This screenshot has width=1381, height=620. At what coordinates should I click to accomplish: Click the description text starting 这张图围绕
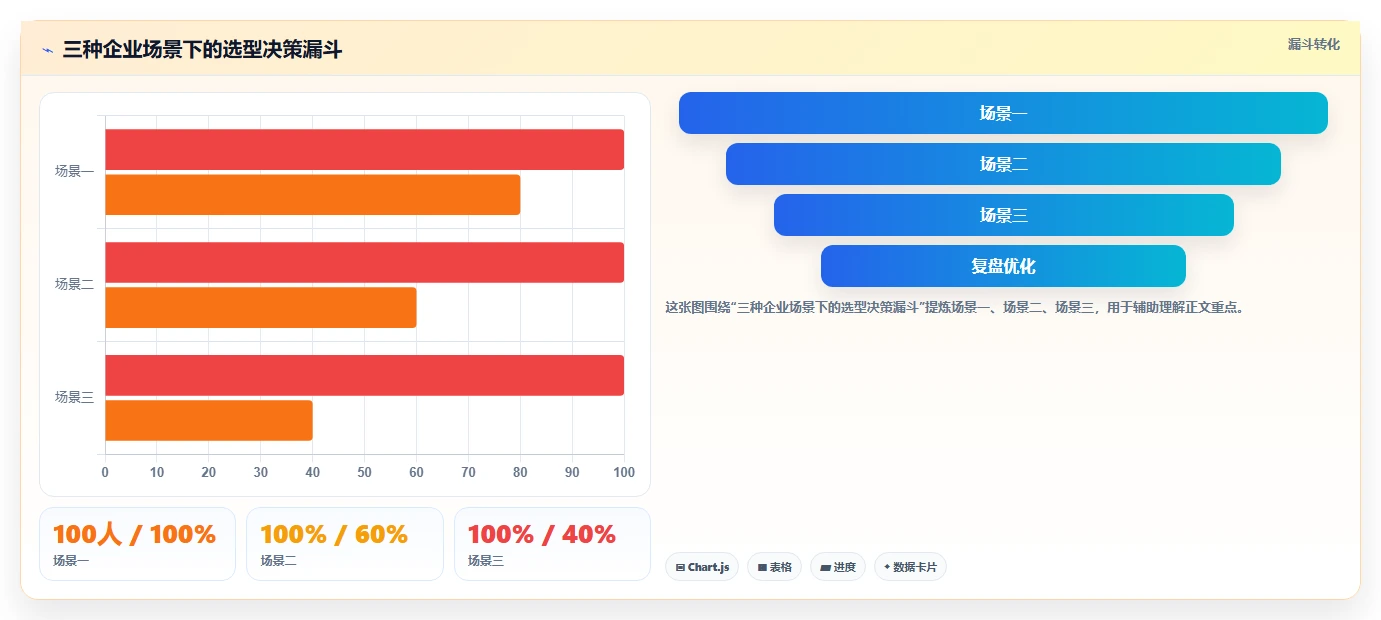coord(955,308)
